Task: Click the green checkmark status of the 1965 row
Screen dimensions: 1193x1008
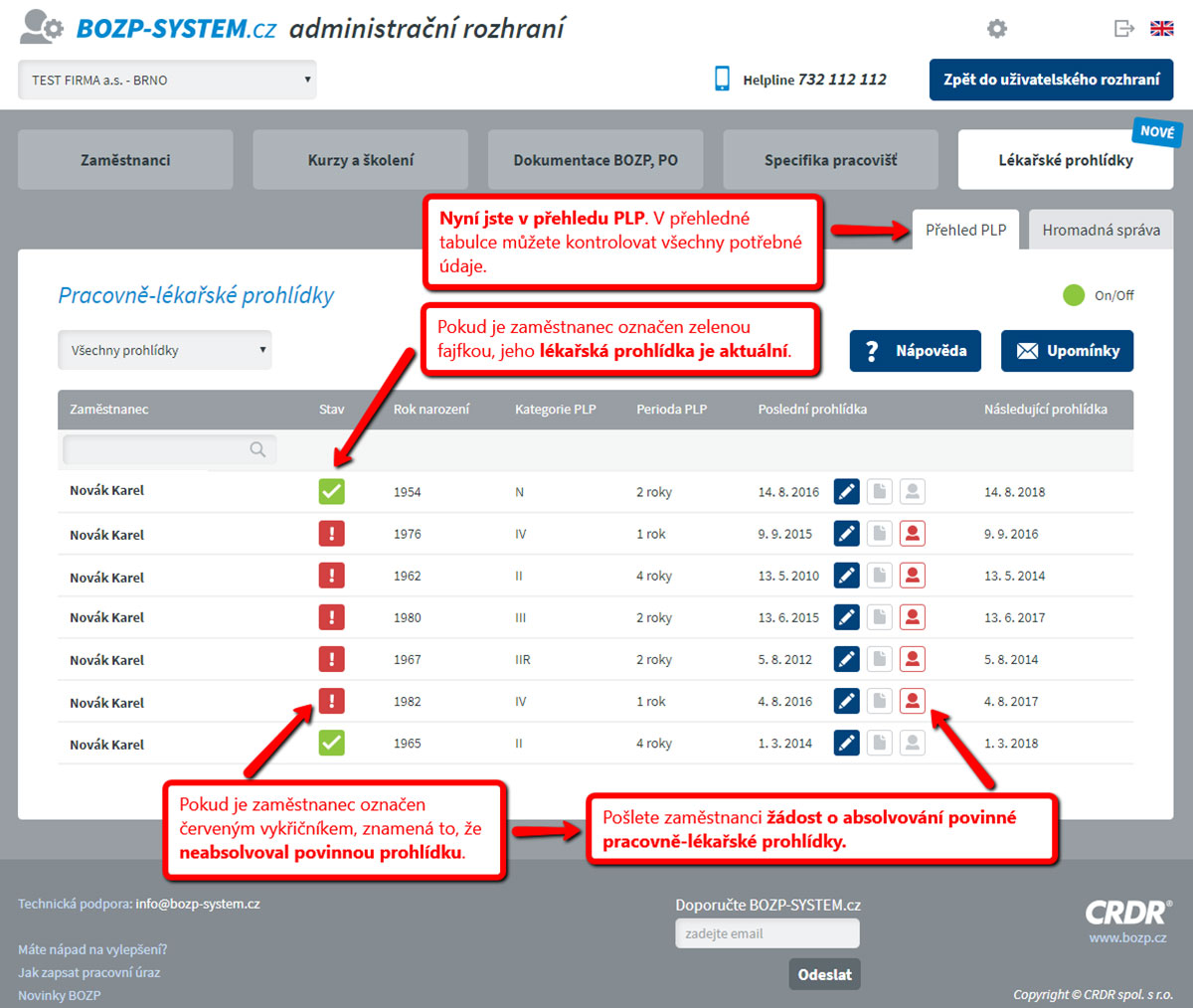Action: point(332,743)
